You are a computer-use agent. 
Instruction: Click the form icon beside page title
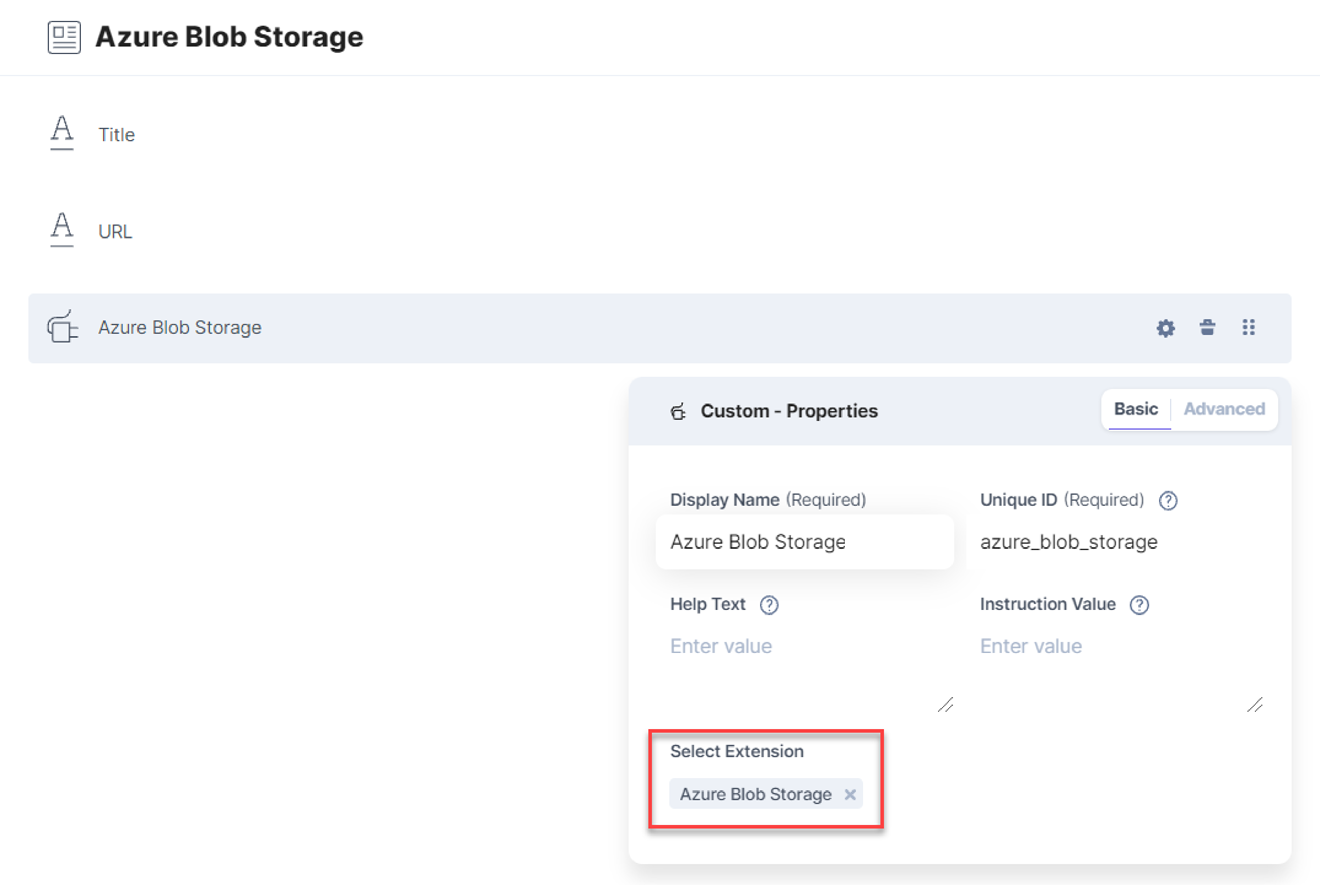pos(64,37)
